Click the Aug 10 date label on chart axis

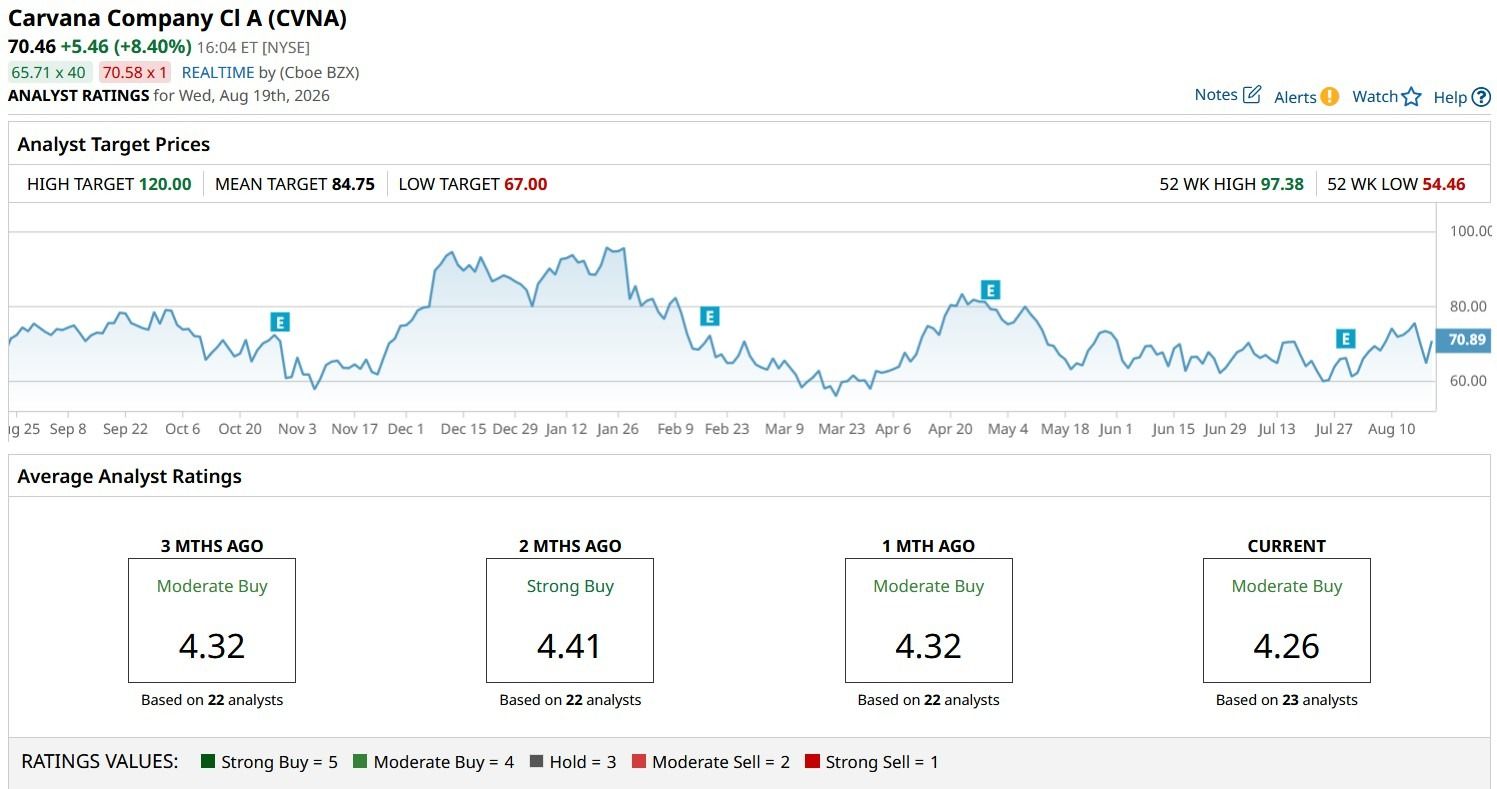pos(1392,429)
